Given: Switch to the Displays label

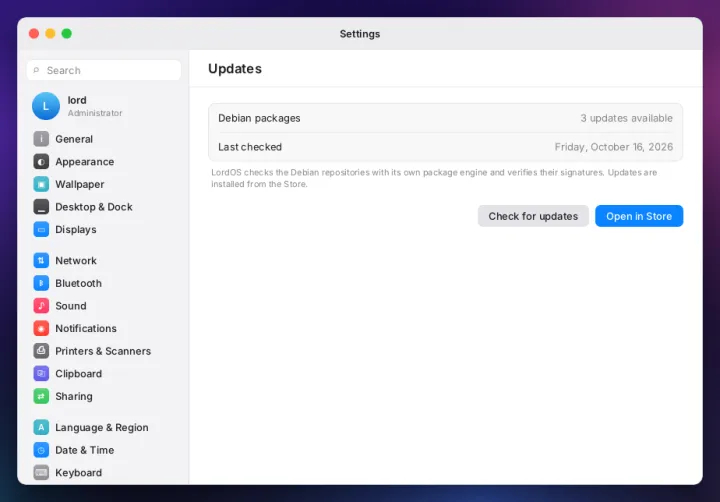Looking at the screenshot, I should click(76, 229).
